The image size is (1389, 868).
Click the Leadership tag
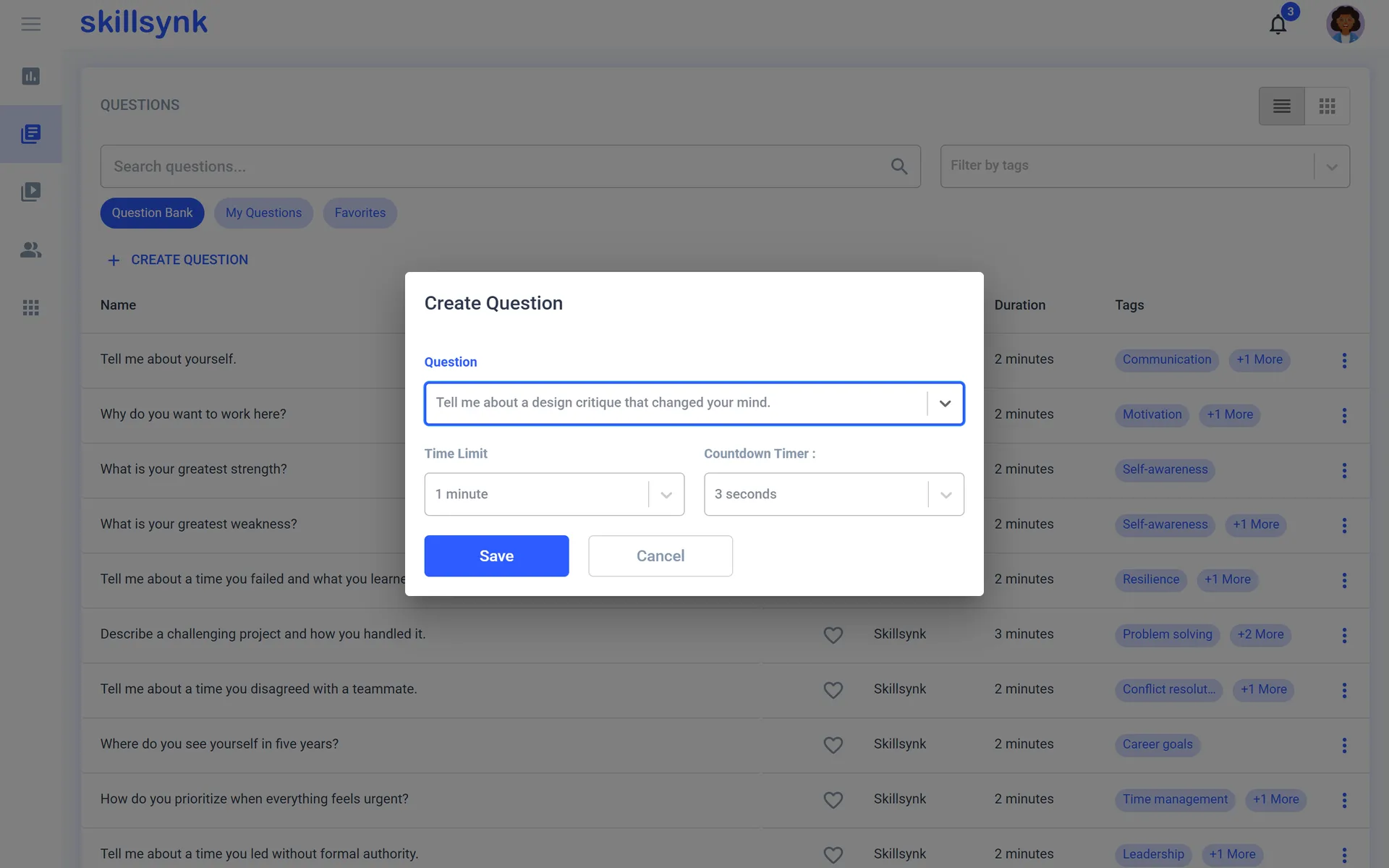tap(1153, 854)
